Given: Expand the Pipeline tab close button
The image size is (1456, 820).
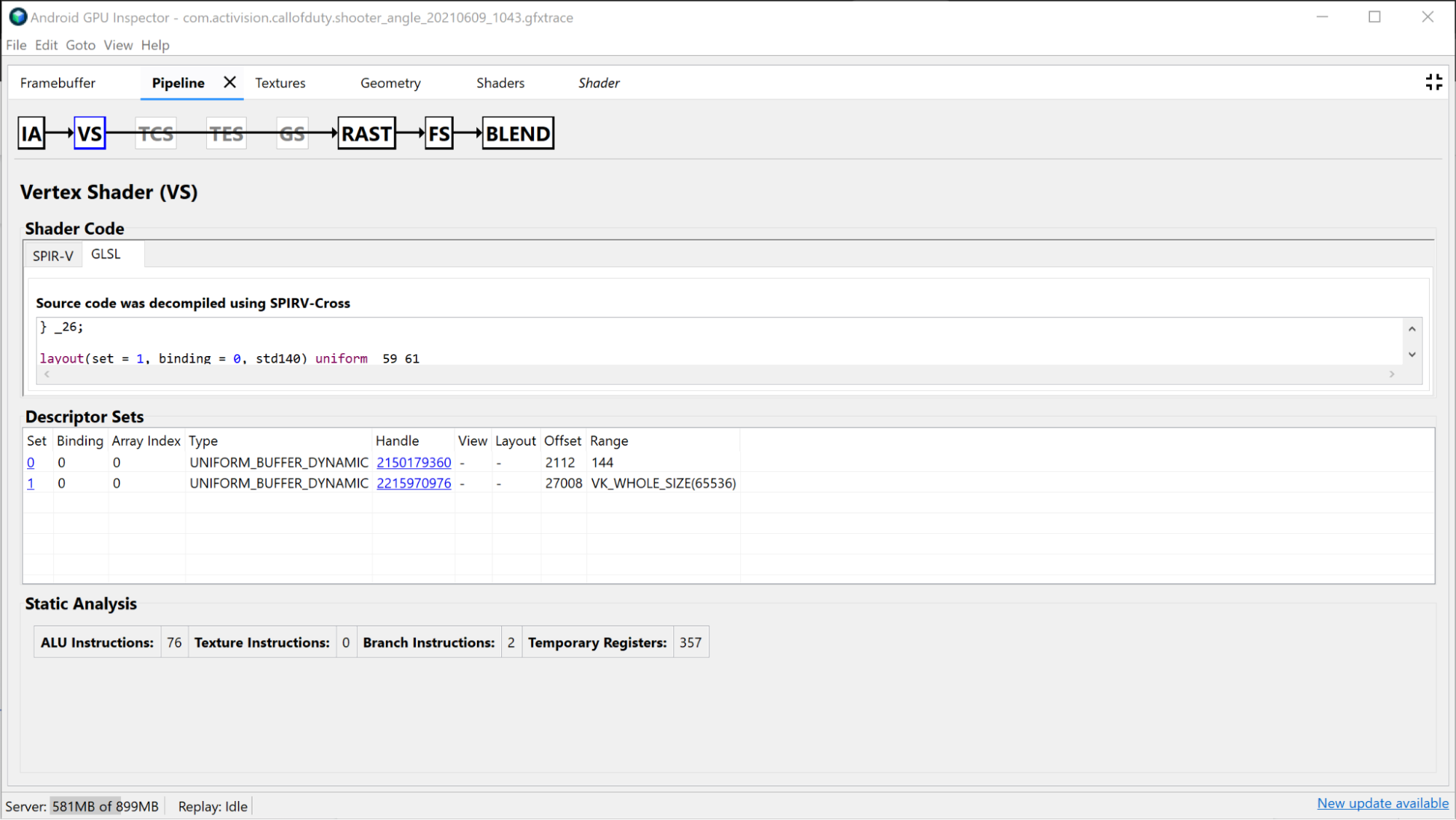Looking at the screenshot, I should point(229,82).
